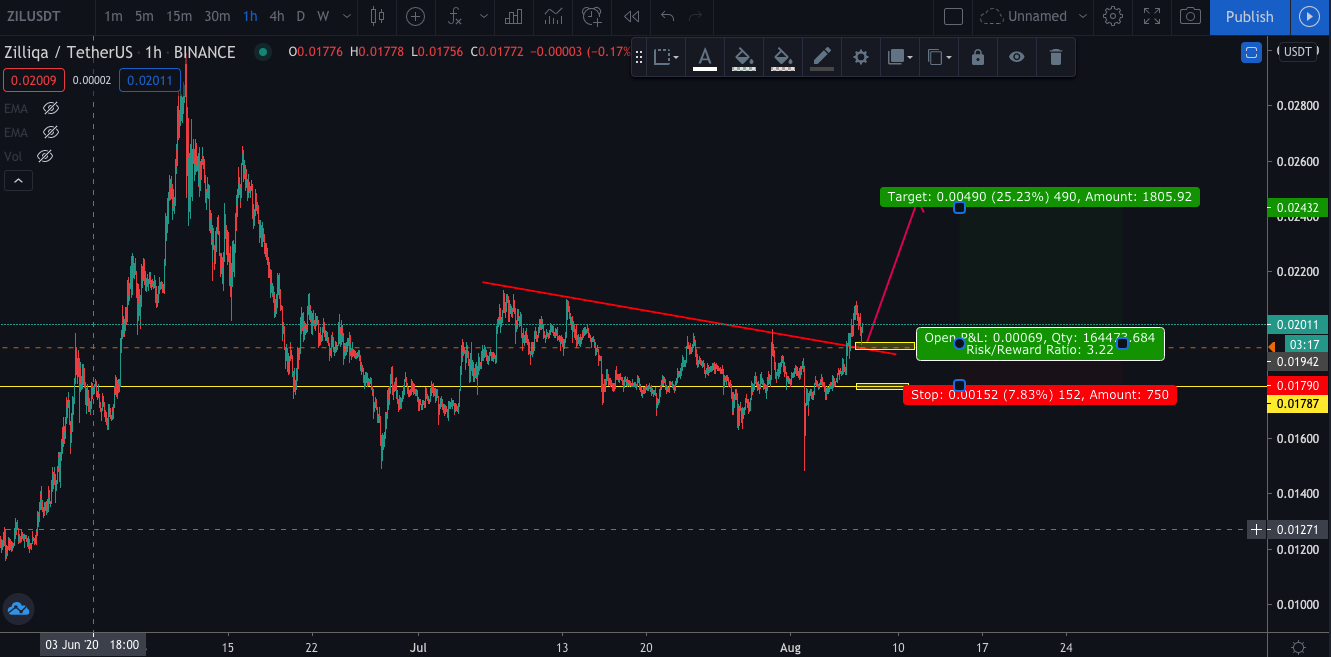This screenshot has height=657, width=1331.
Task: Change text color with A swatch
Action: [x=705, y=57]
